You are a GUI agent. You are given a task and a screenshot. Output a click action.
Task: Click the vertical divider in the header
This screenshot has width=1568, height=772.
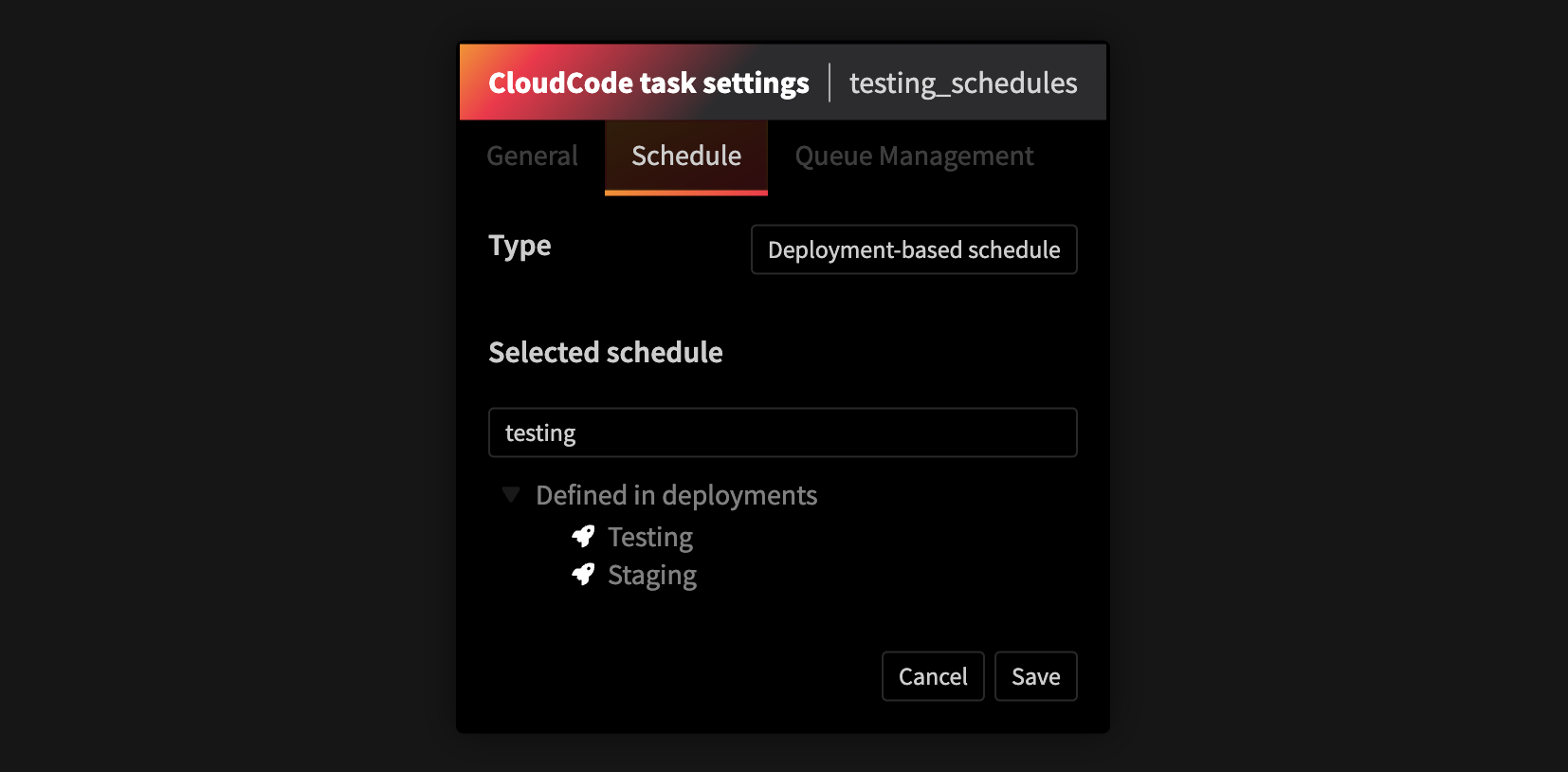pos(830,83)
